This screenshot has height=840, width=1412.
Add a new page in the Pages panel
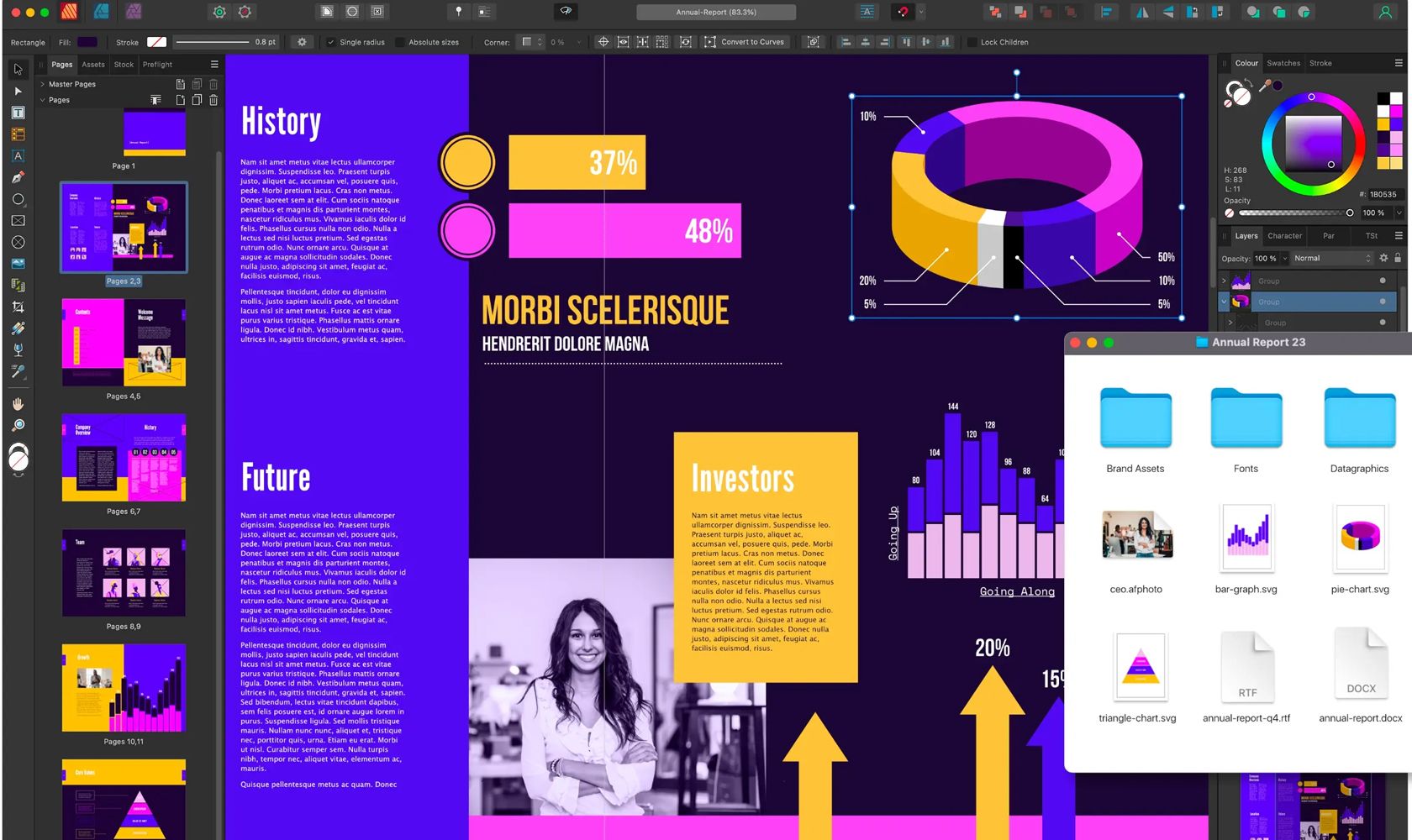[x=179, y=100]
